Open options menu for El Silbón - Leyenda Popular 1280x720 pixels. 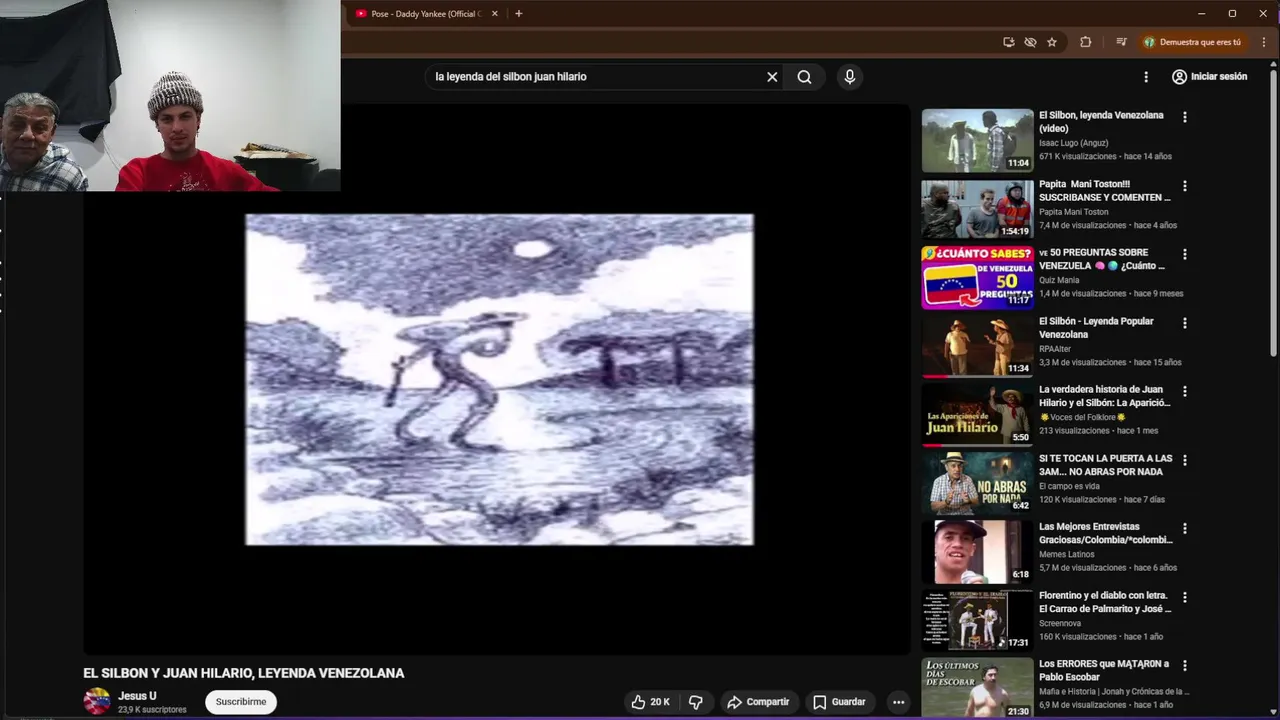pos(1185,323)
